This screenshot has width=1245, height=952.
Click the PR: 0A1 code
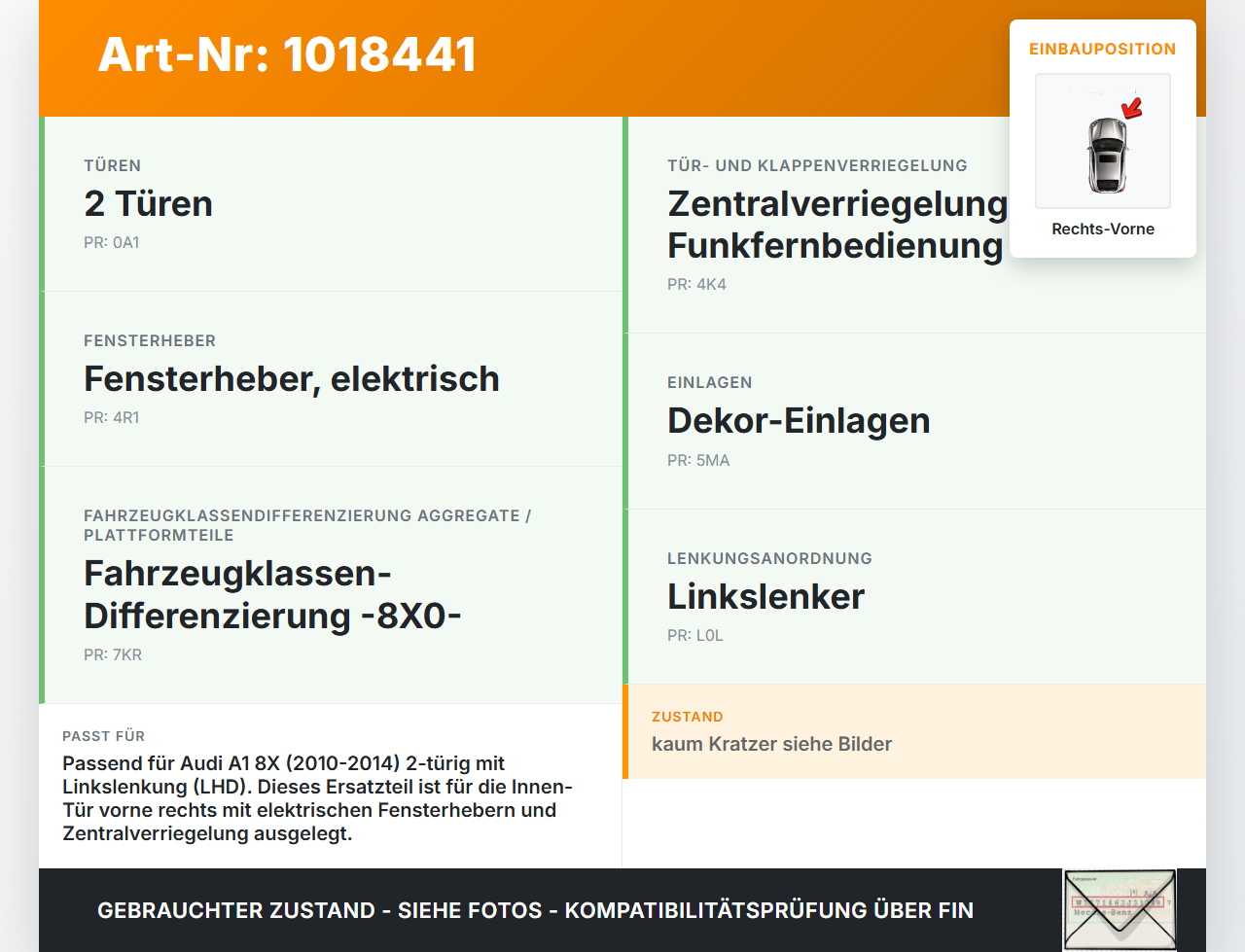[112, 243]
